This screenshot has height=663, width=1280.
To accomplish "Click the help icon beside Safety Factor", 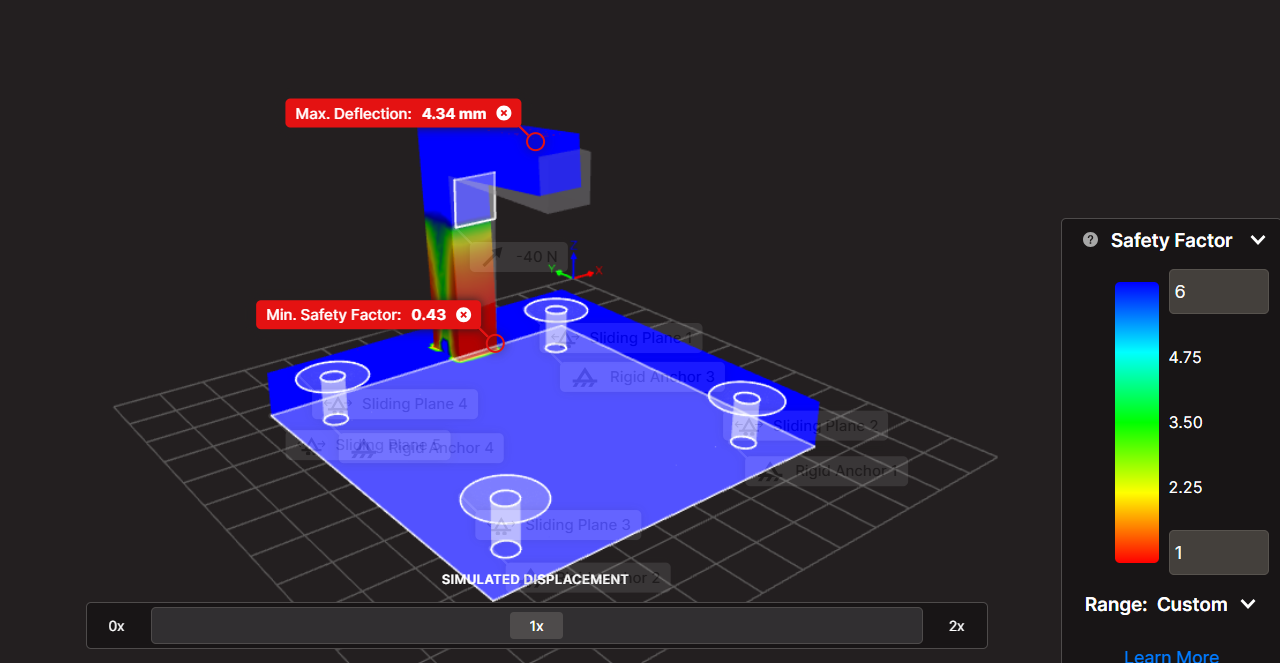I will tap(1090, 240).
